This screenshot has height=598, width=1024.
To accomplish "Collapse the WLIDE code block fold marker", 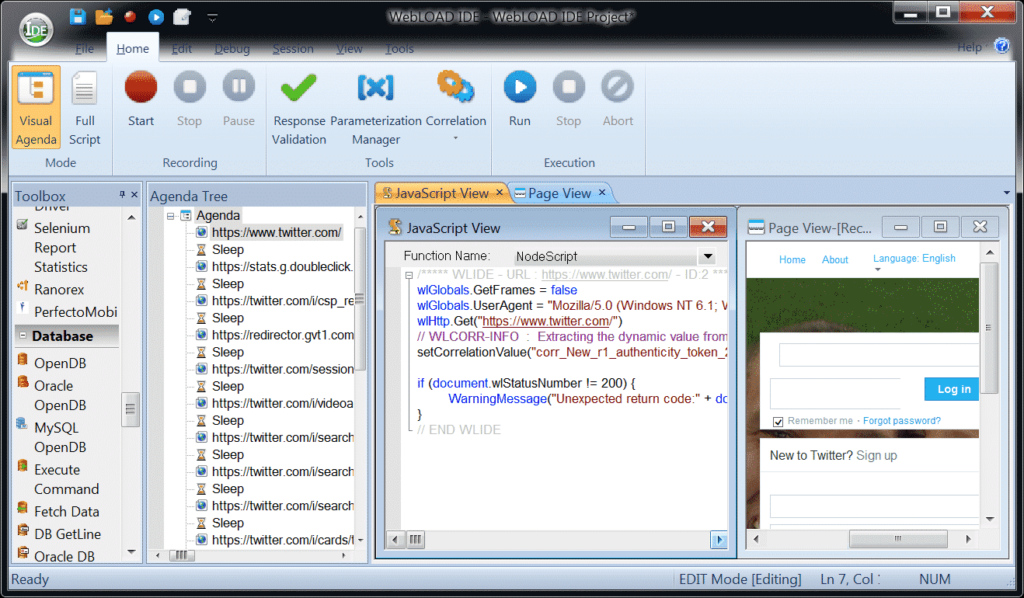I will coord(409,275).
